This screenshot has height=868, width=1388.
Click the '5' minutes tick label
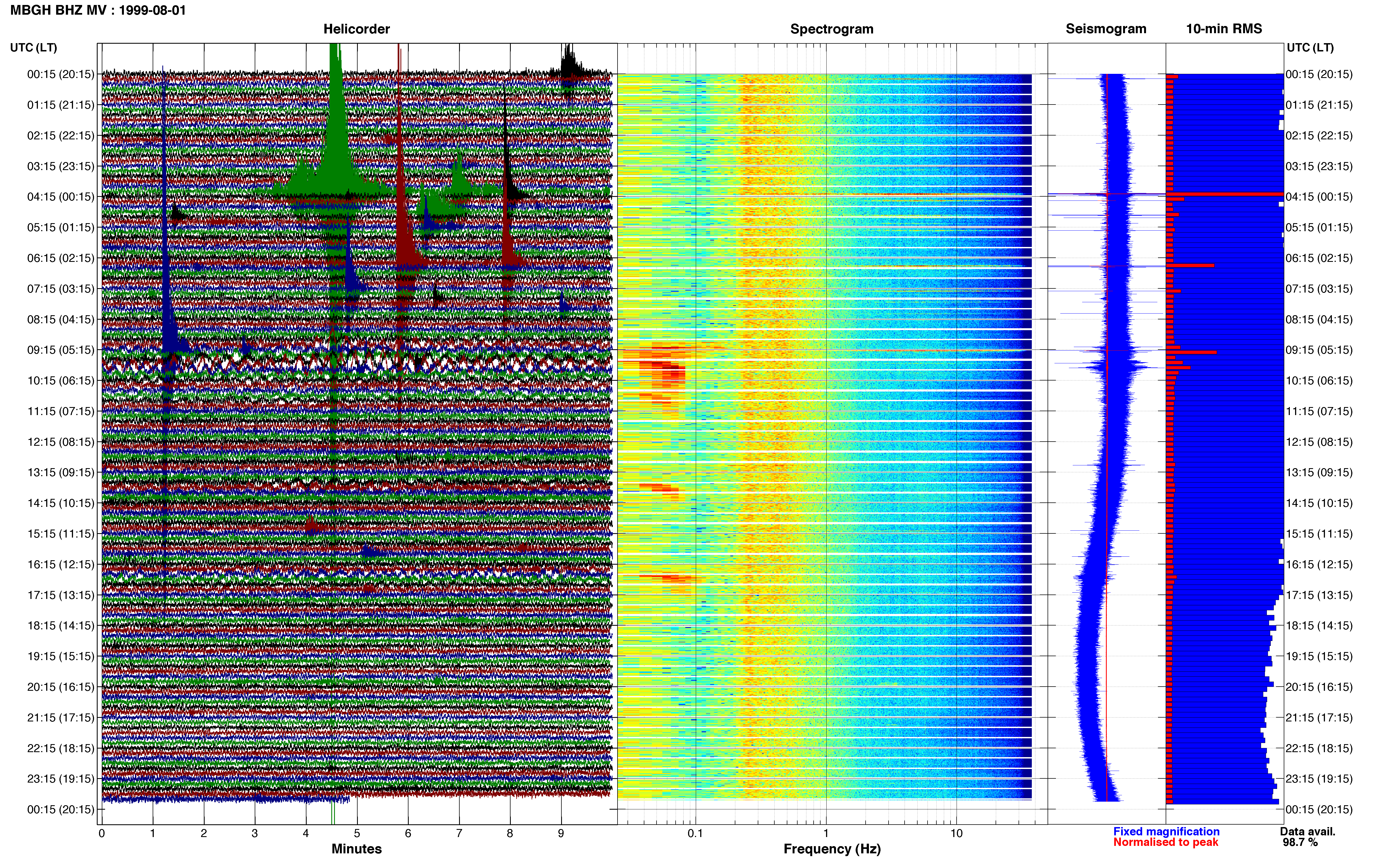(357, 833)
